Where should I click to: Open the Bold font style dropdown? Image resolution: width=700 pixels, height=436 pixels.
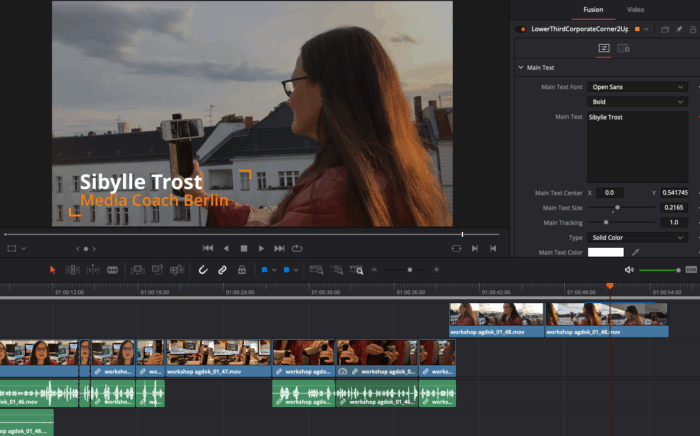[637, 102]
